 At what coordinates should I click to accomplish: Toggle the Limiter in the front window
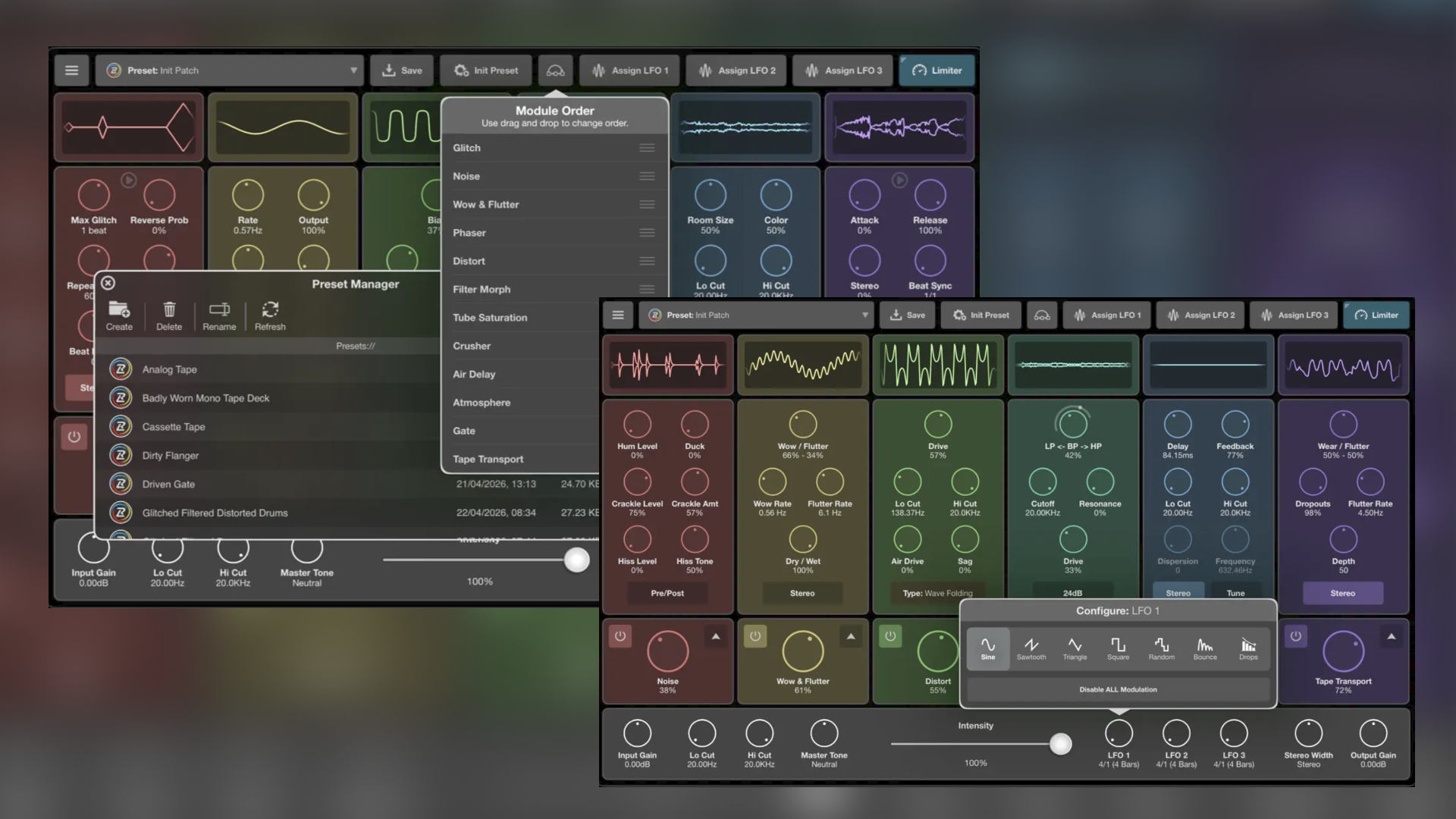pyautogui.click(x=1376, y=315)
